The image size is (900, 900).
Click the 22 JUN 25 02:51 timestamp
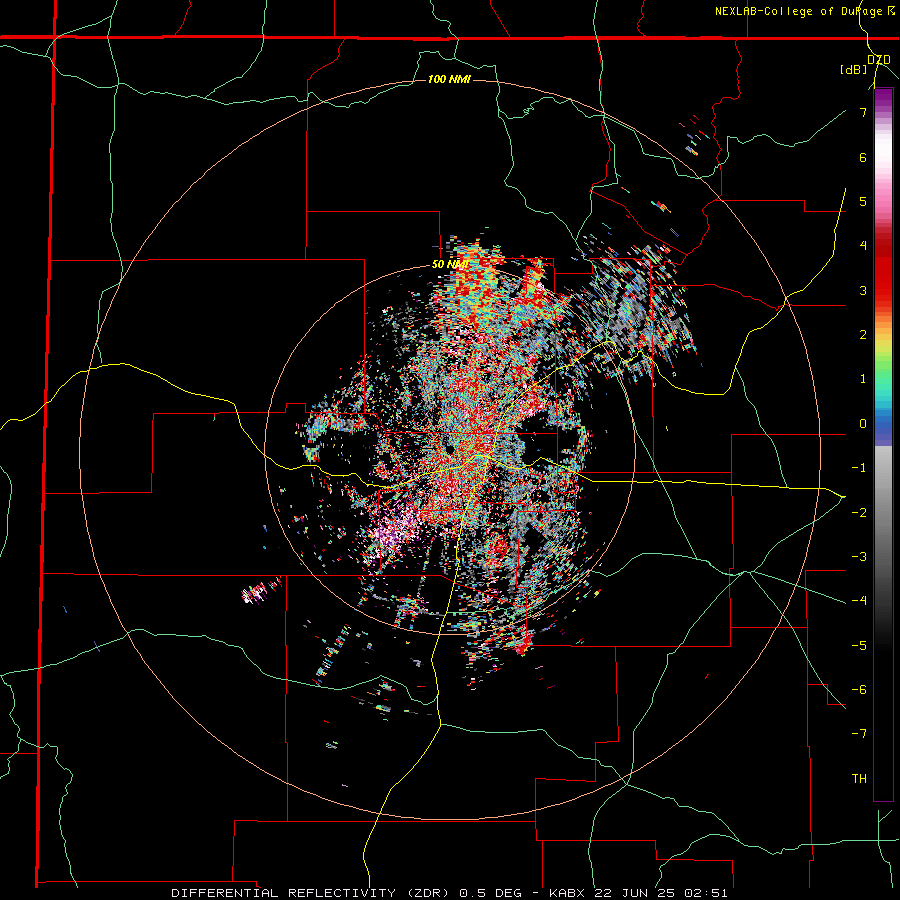[x=660, y=893]
